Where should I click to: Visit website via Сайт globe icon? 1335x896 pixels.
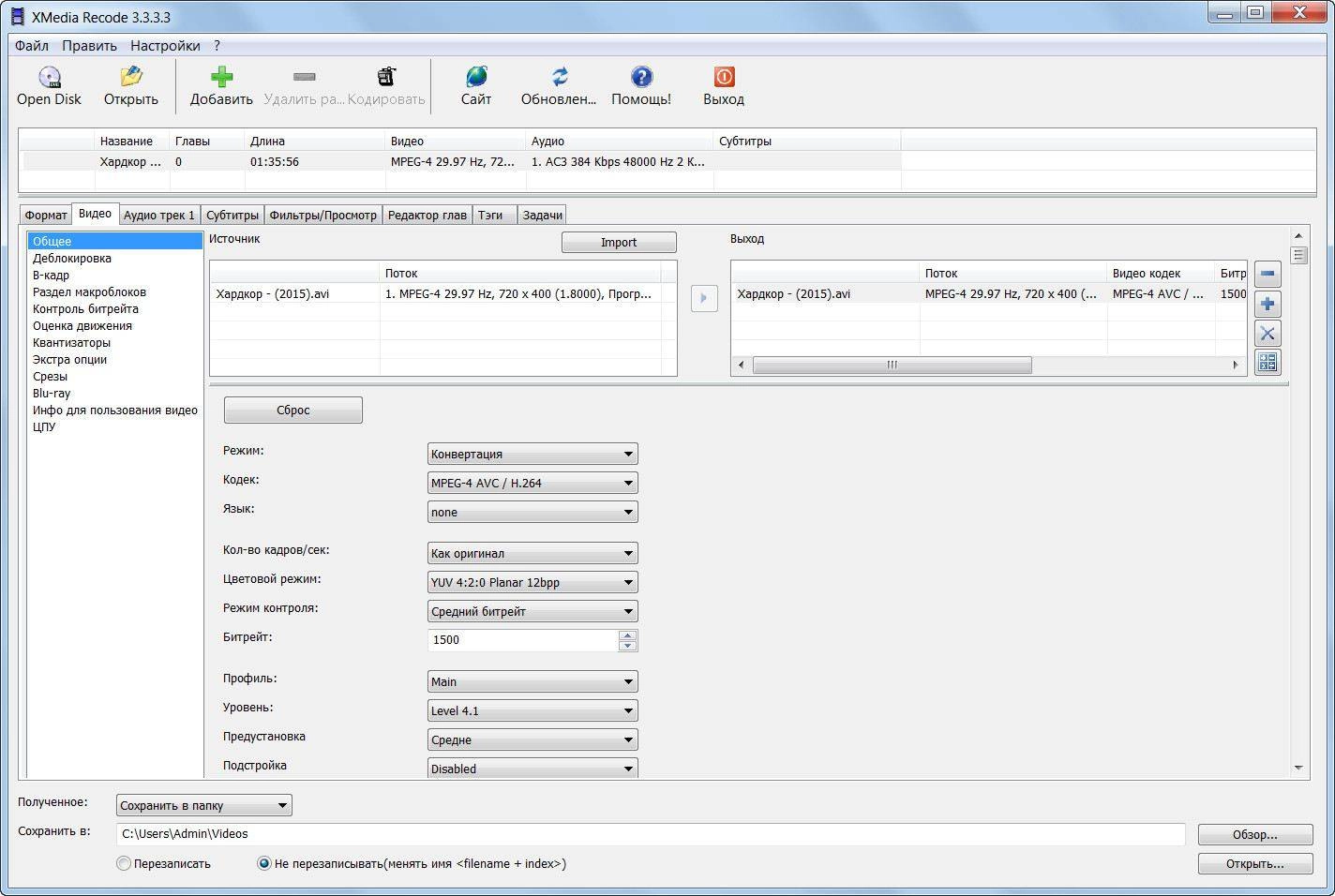[x=476, y=77]
